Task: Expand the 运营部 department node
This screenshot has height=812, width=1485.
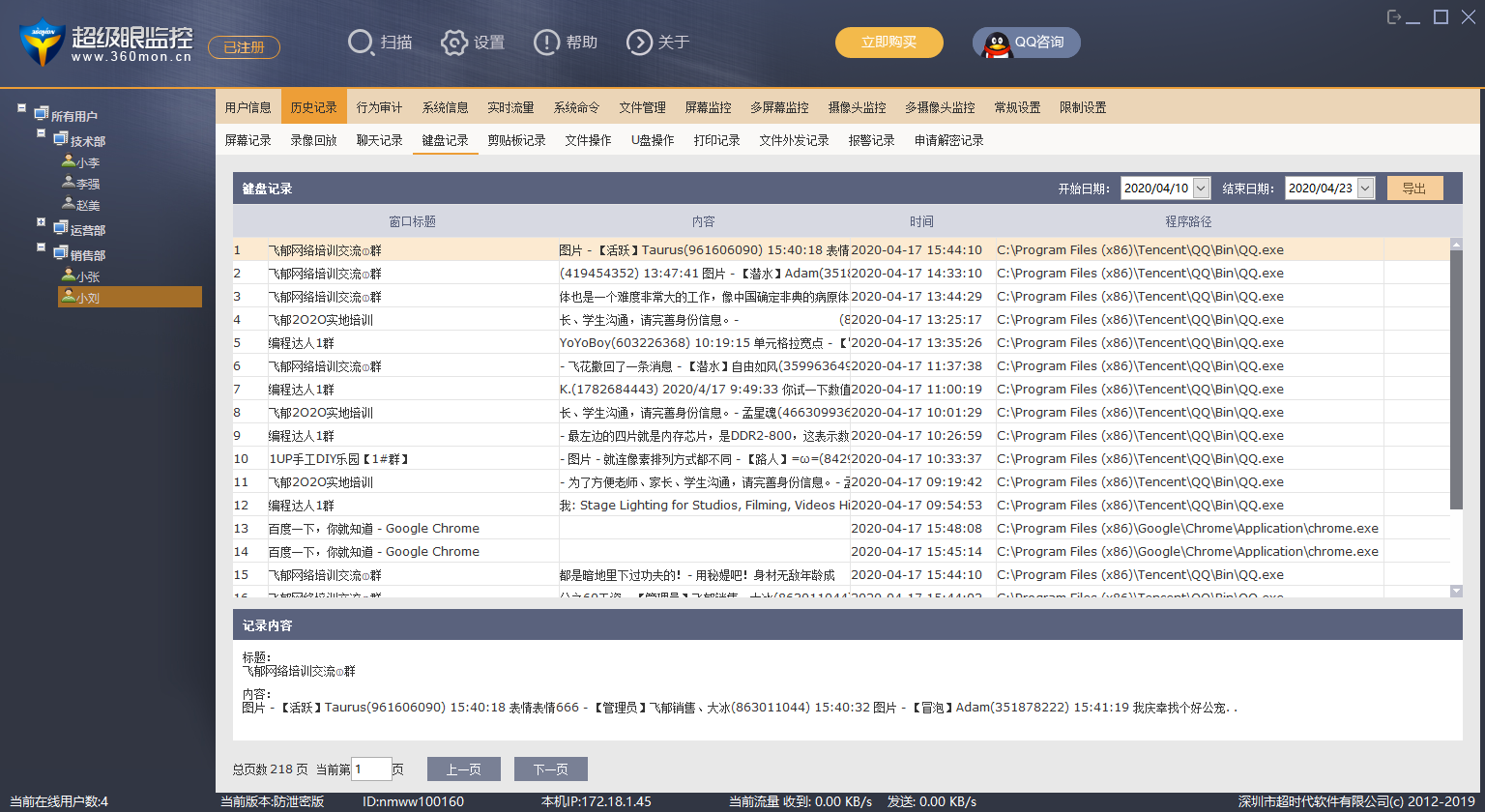Action: pyautogui.click(x=42, y=222)
